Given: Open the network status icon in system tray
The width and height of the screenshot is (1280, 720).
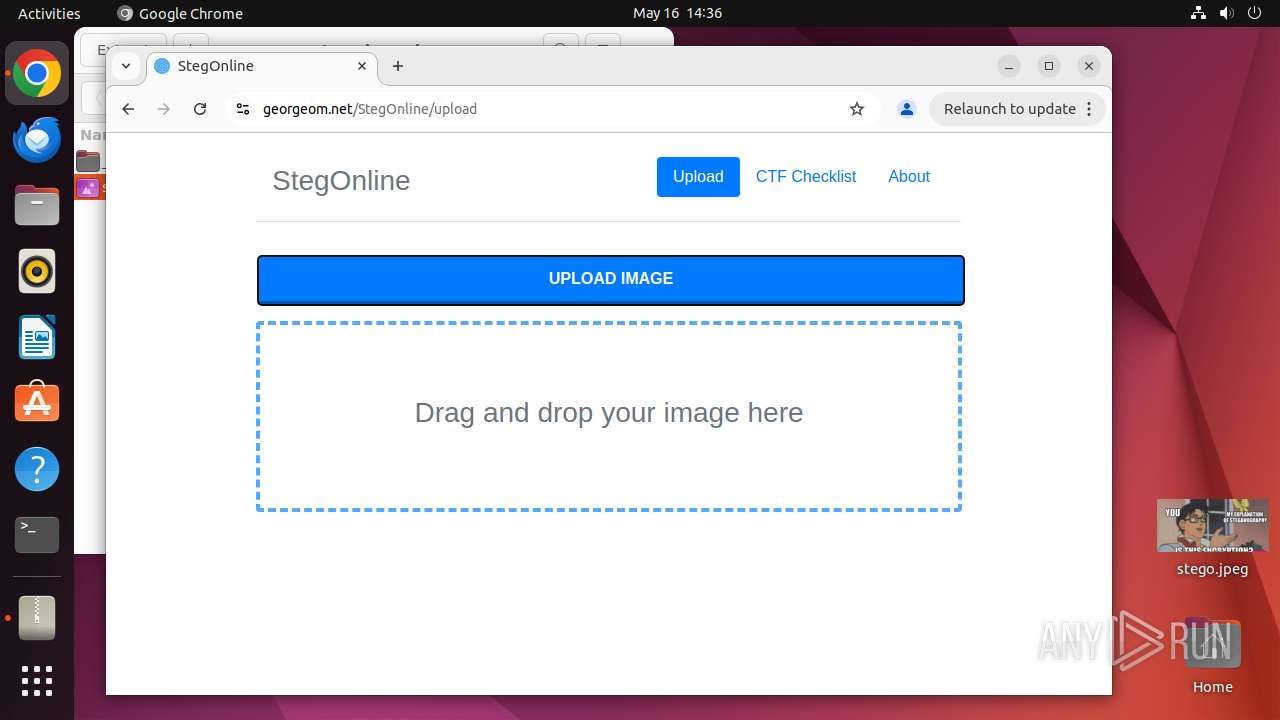Looking at the screenshot, I should 1199,13.
